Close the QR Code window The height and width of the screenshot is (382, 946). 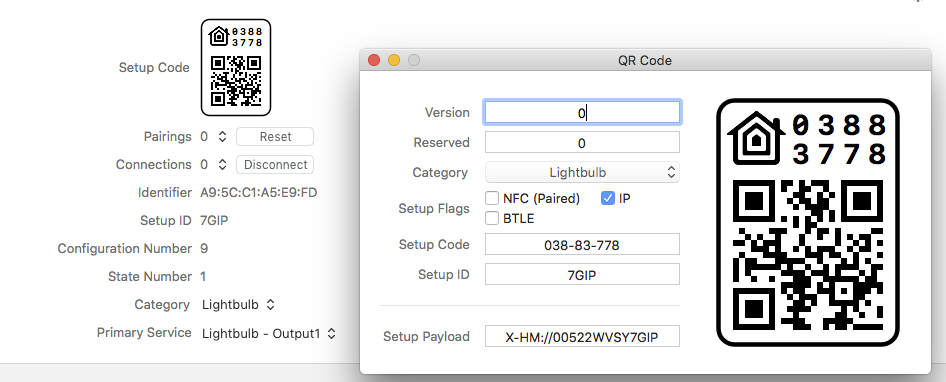[x=374, y=60]
